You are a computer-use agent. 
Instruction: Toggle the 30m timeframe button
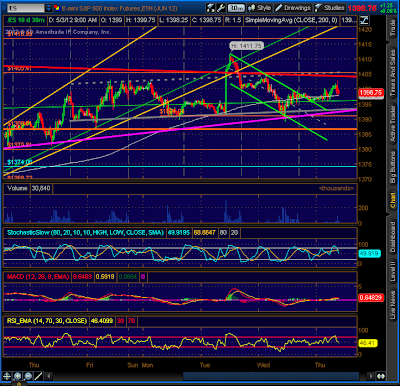tap(236, 8)
